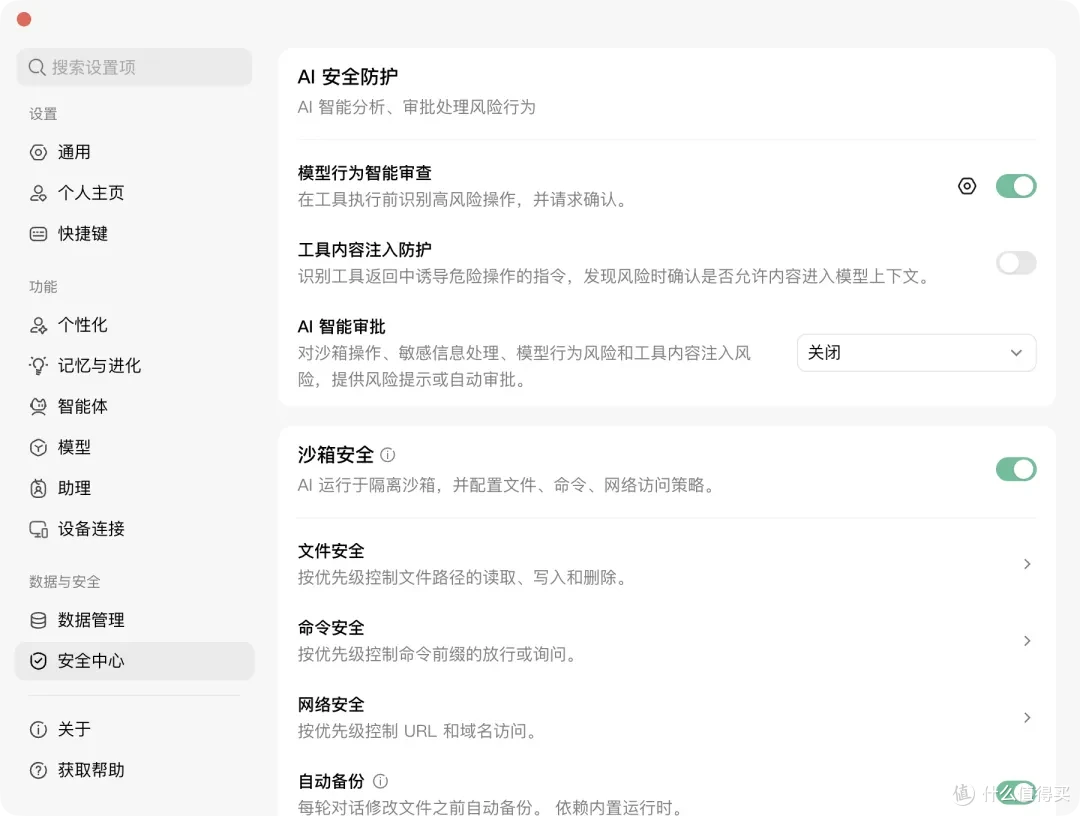Image resolution: width=1080 pixels, height=816 pixels.
Task: Select 快捷键 in sidebar
Action: [x=134, y=234]
